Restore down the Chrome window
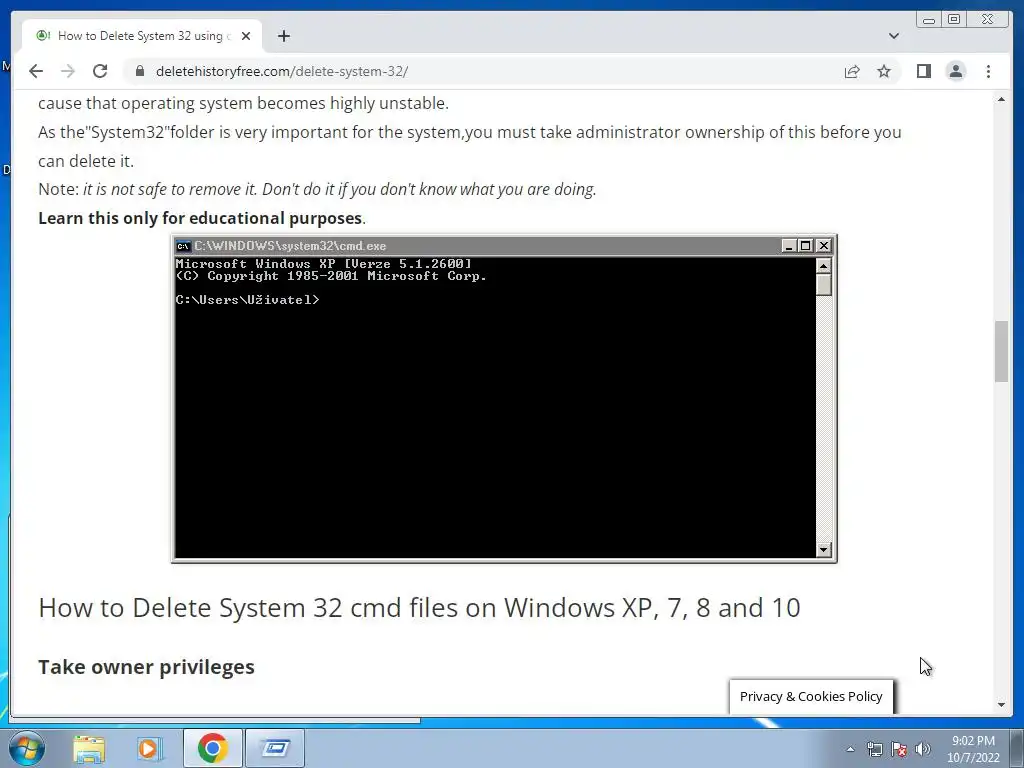This screenshot has height=768, width=1024. [x=954, y=20]
